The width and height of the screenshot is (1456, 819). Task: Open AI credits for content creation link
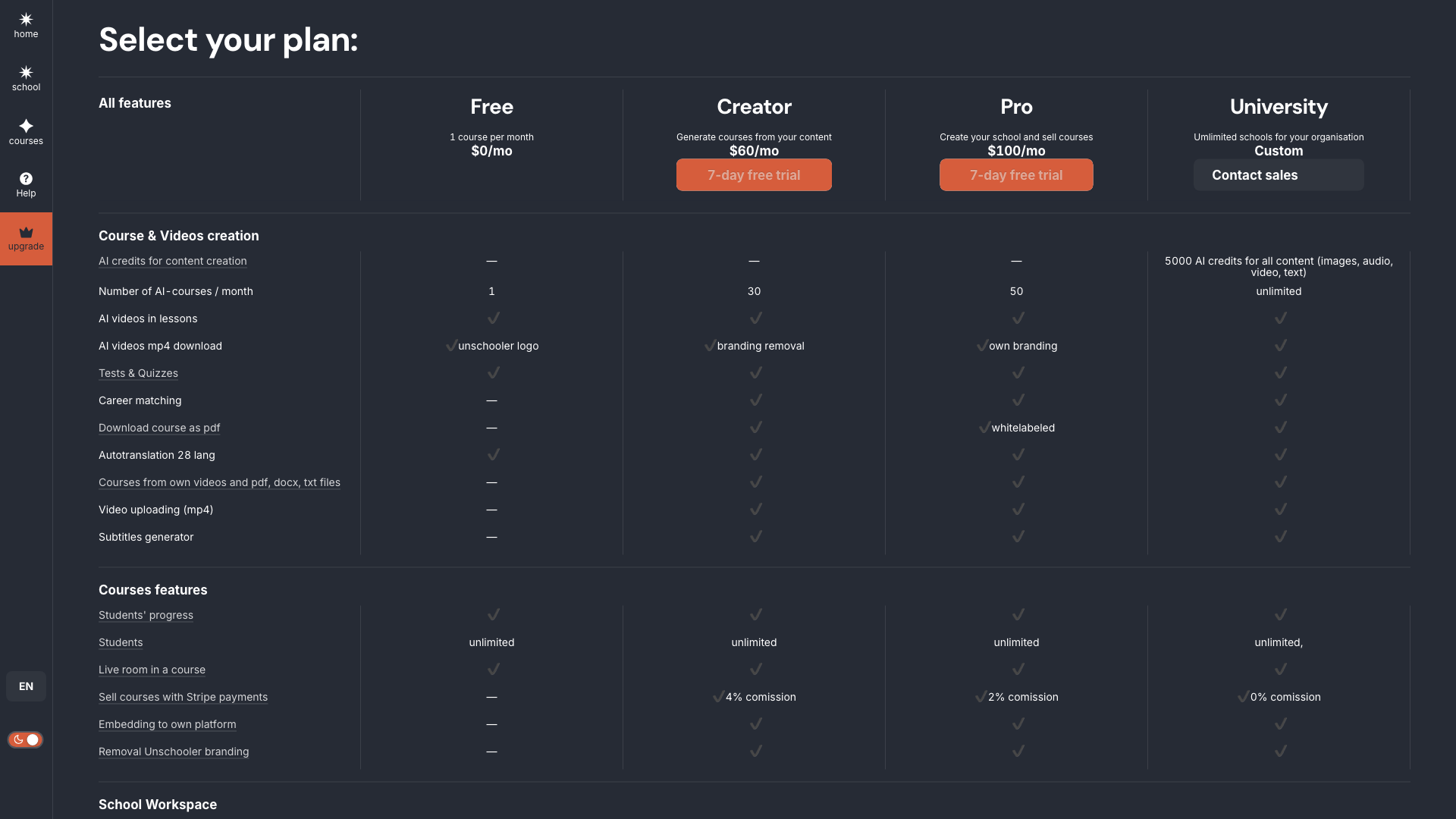[x=172, y=261]
